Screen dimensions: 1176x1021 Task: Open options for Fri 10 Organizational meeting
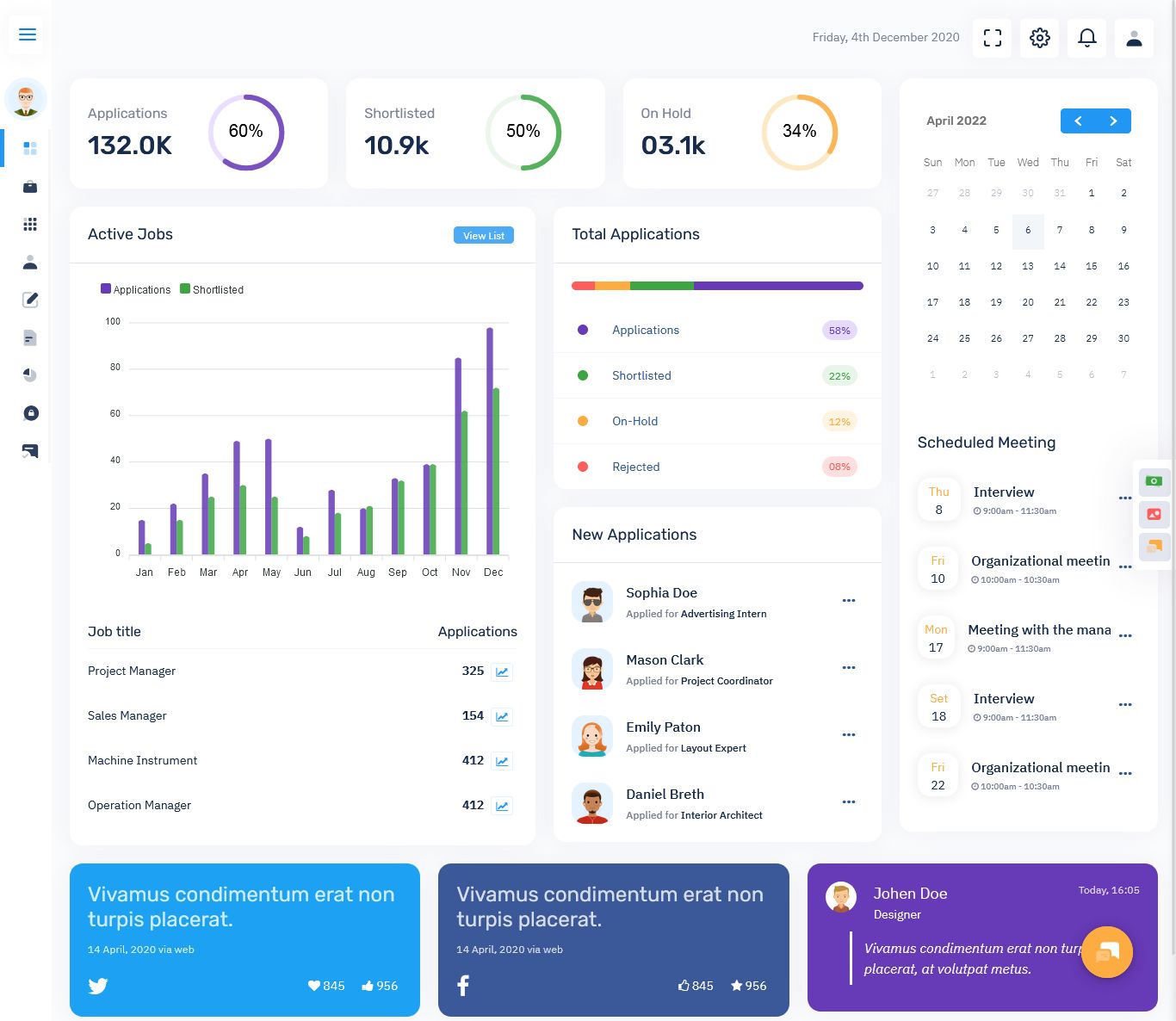pyautogui.click(x=1125, y=567)
